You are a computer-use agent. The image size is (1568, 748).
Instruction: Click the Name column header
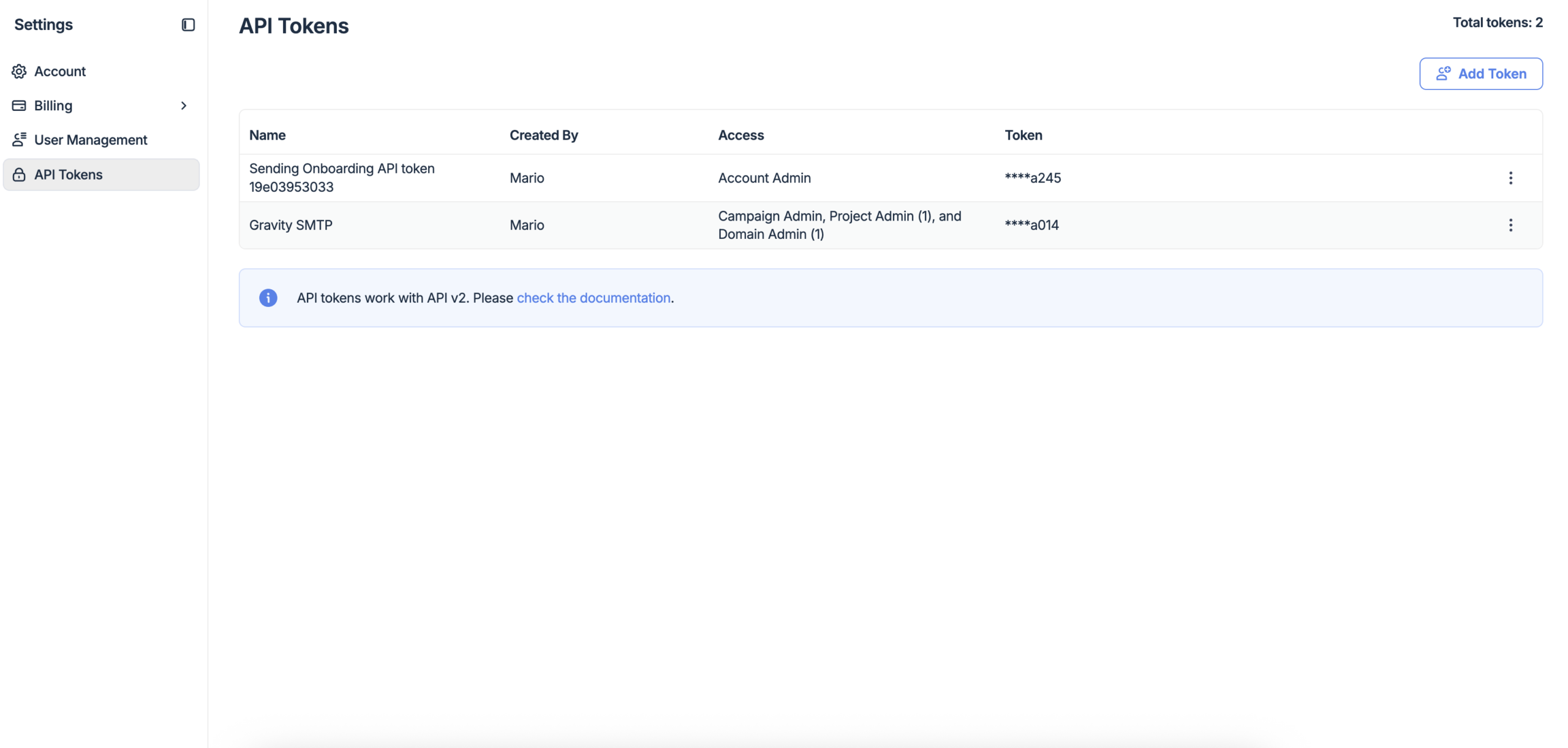click(267, 135)
